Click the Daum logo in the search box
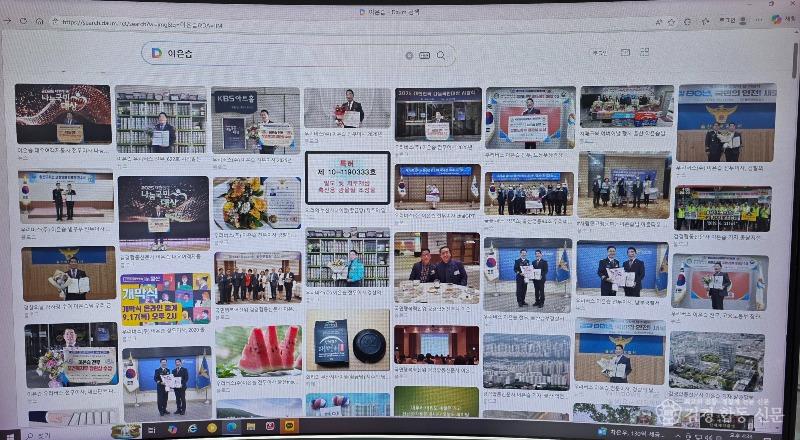This screenshot has width=800, height=440. click(156, 54)
